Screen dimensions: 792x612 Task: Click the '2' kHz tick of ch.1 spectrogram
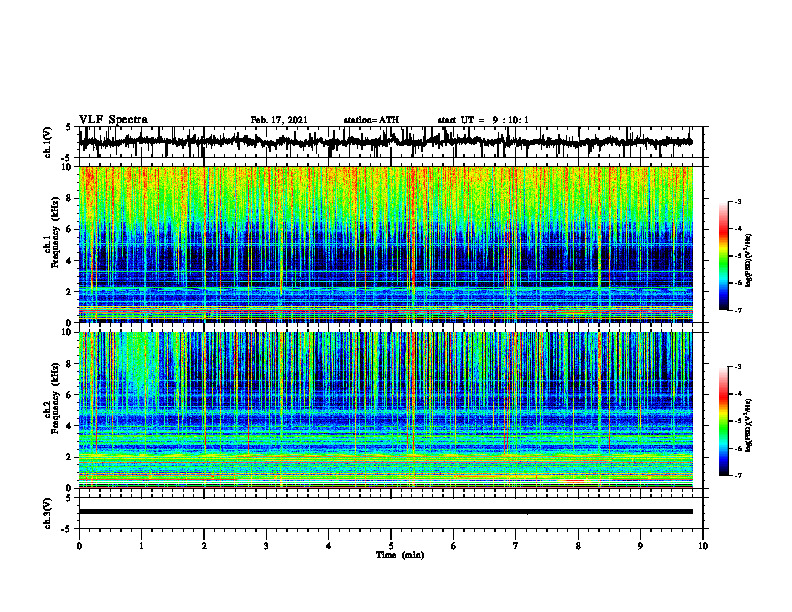click(71, 292)
